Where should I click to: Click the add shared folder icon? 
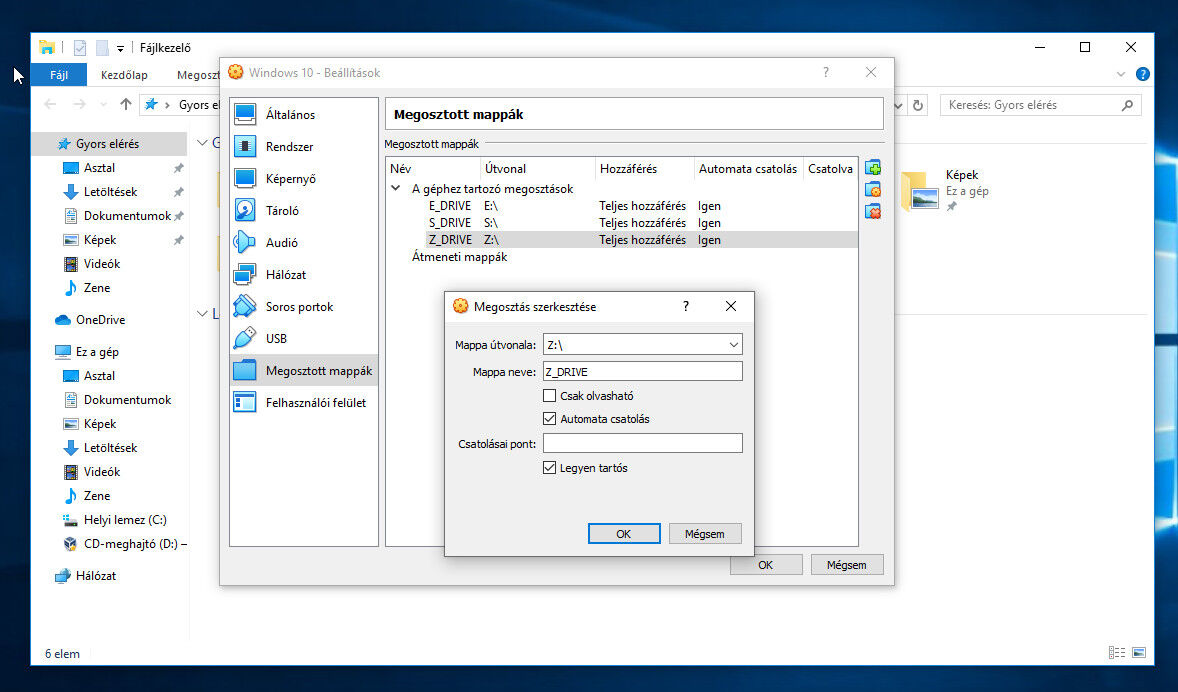872,168
